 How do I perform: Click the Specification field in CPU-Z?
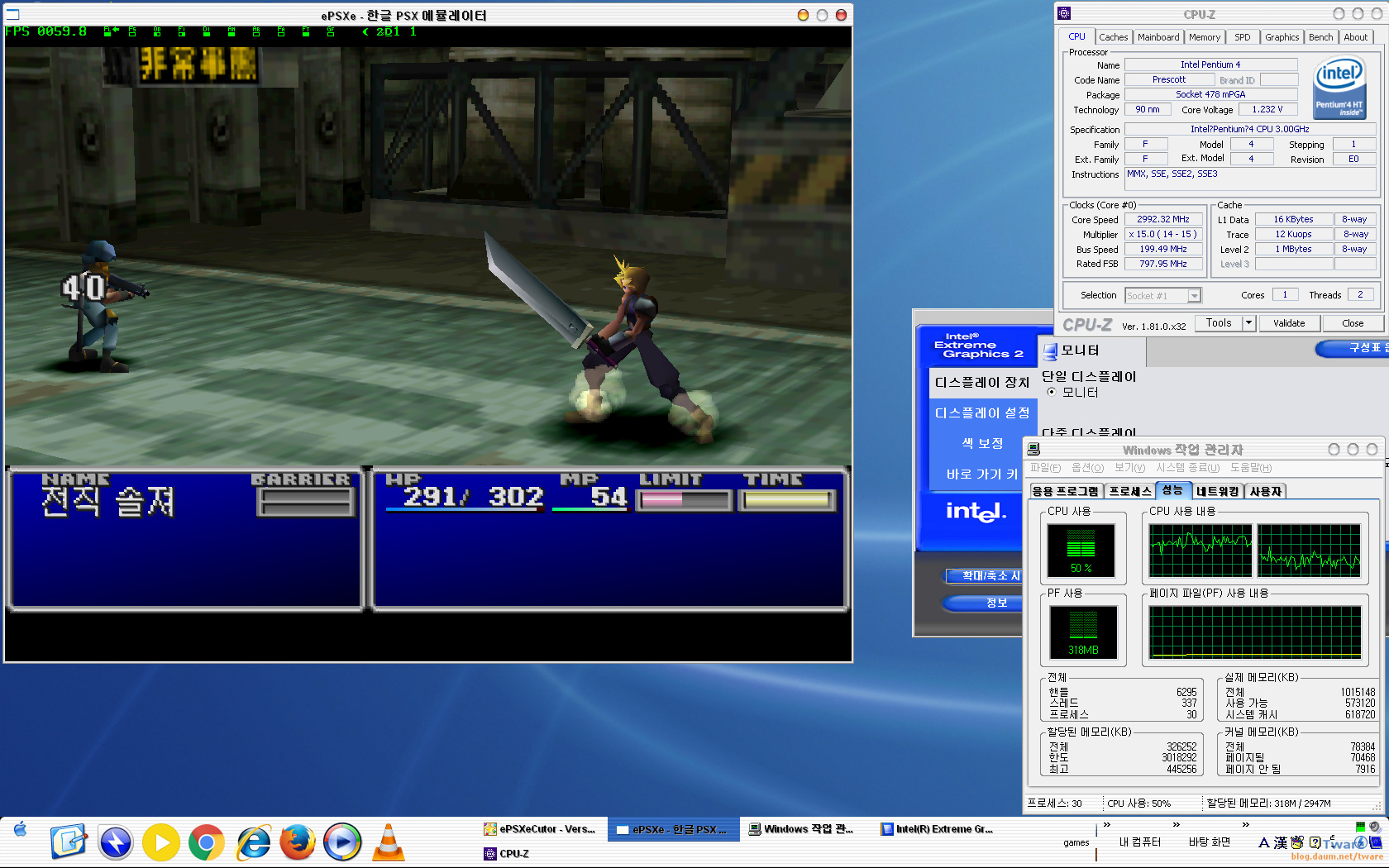click(x=1249, y=129)
